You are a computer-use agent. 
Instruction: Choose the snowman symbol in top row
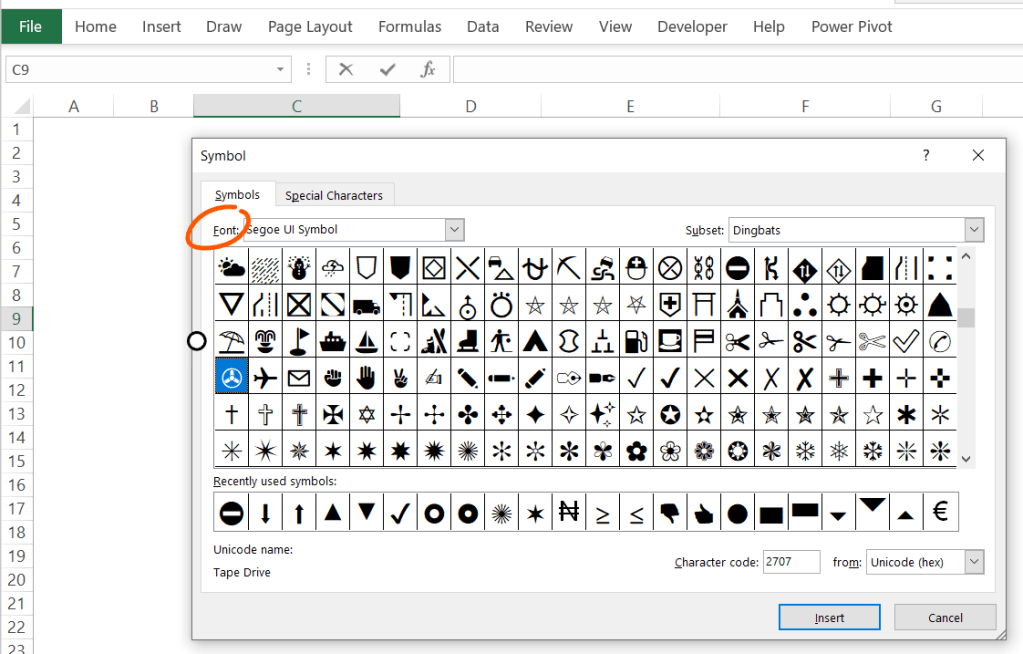coord(299,268)
